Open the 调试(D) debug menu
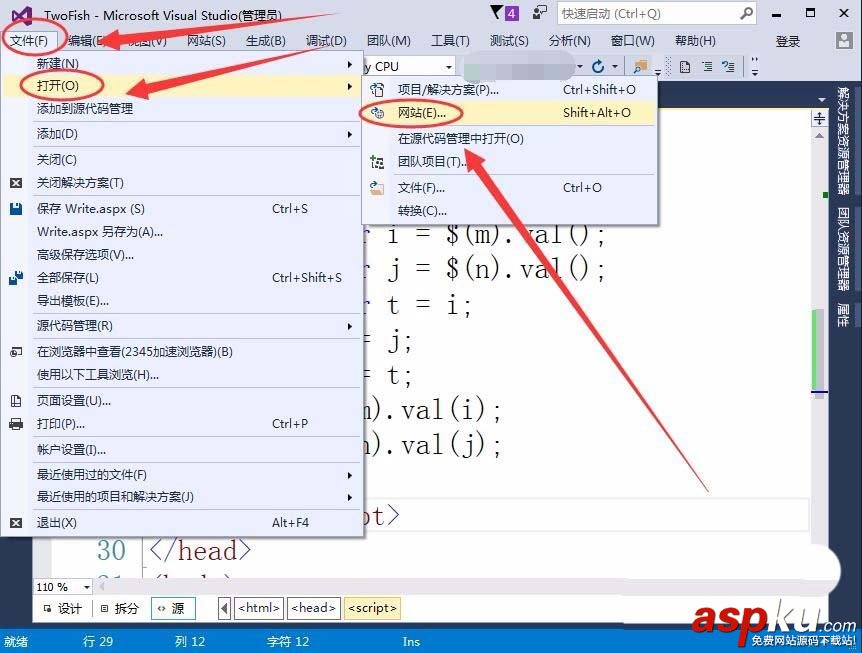 pos(324,41)
